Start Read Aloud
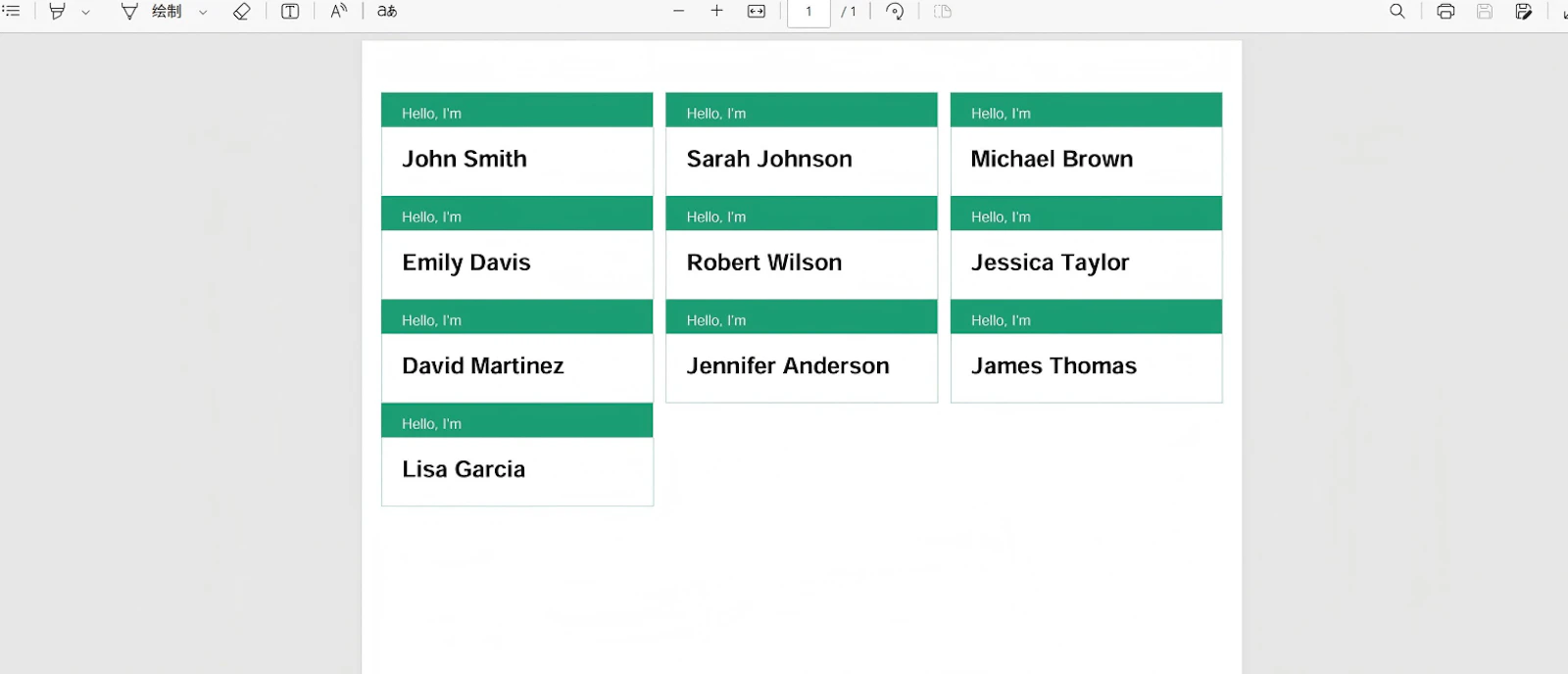The image size is (1568, 674). click(x=338, y=12)
